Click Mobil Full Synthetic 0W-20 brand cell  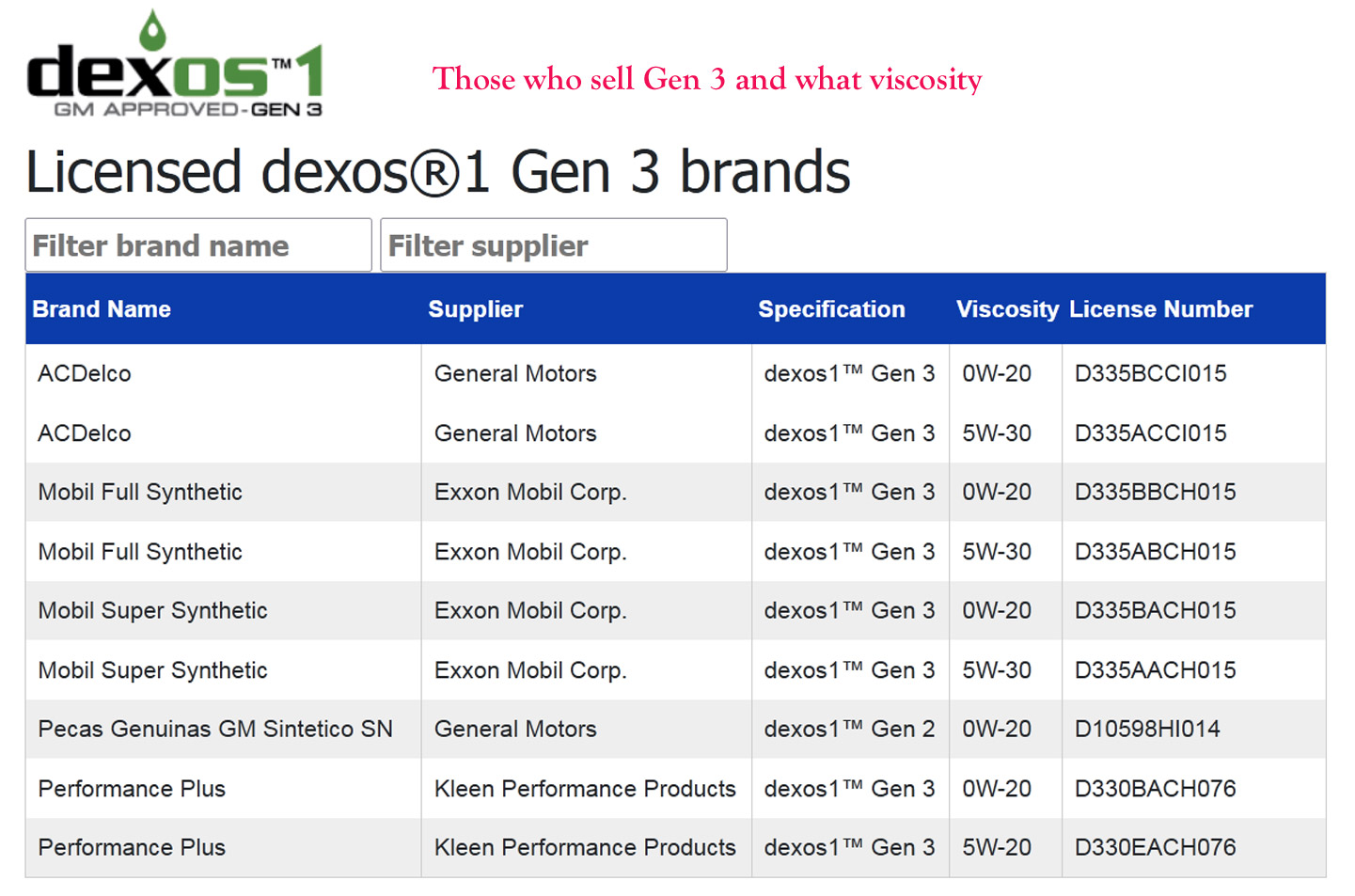(x=140, y=492)
